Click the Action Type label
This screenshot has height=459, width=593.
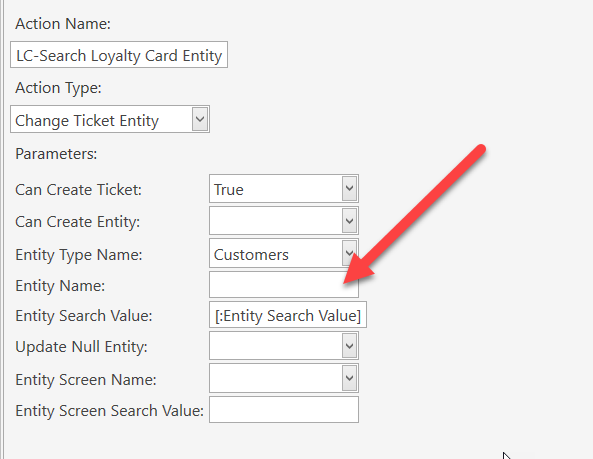[58, 88]
